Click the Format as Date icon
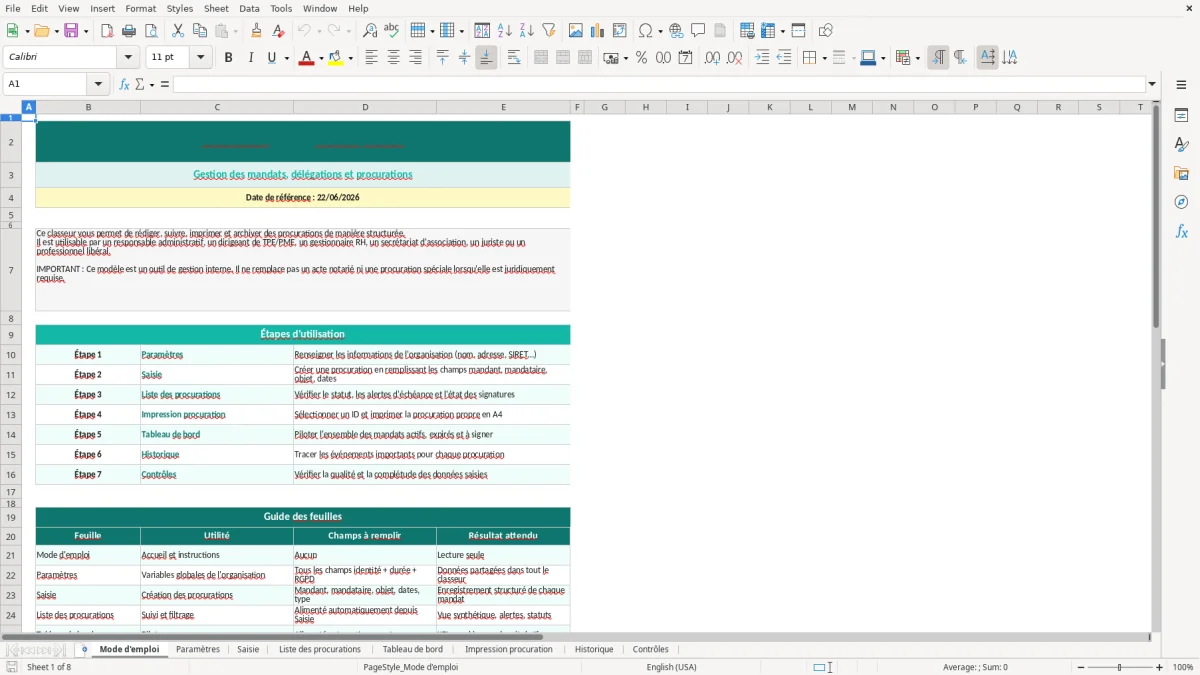Image resolution: width=1200 pixels, height=675 pixels. pyautogui.click(x=686, y=58)
